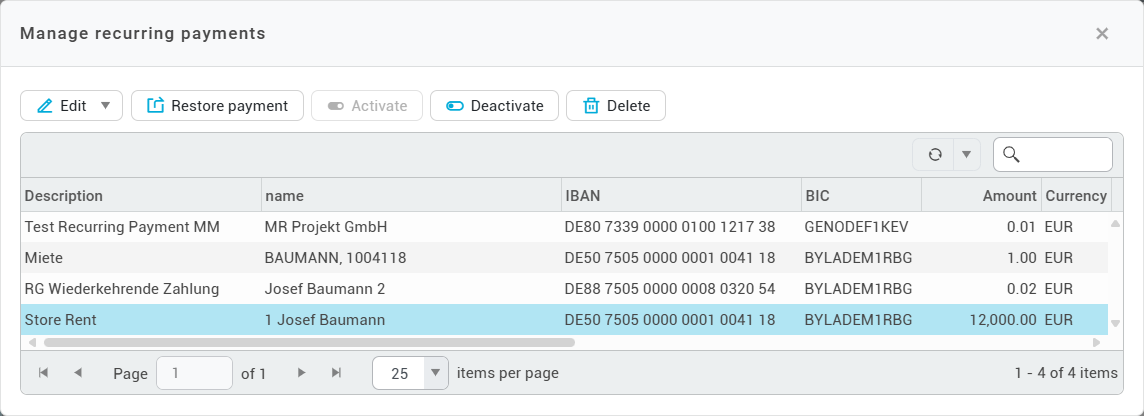Go to the previous page arrow
The width and height of the screenshot is (1144, 416).
(78, 373)
